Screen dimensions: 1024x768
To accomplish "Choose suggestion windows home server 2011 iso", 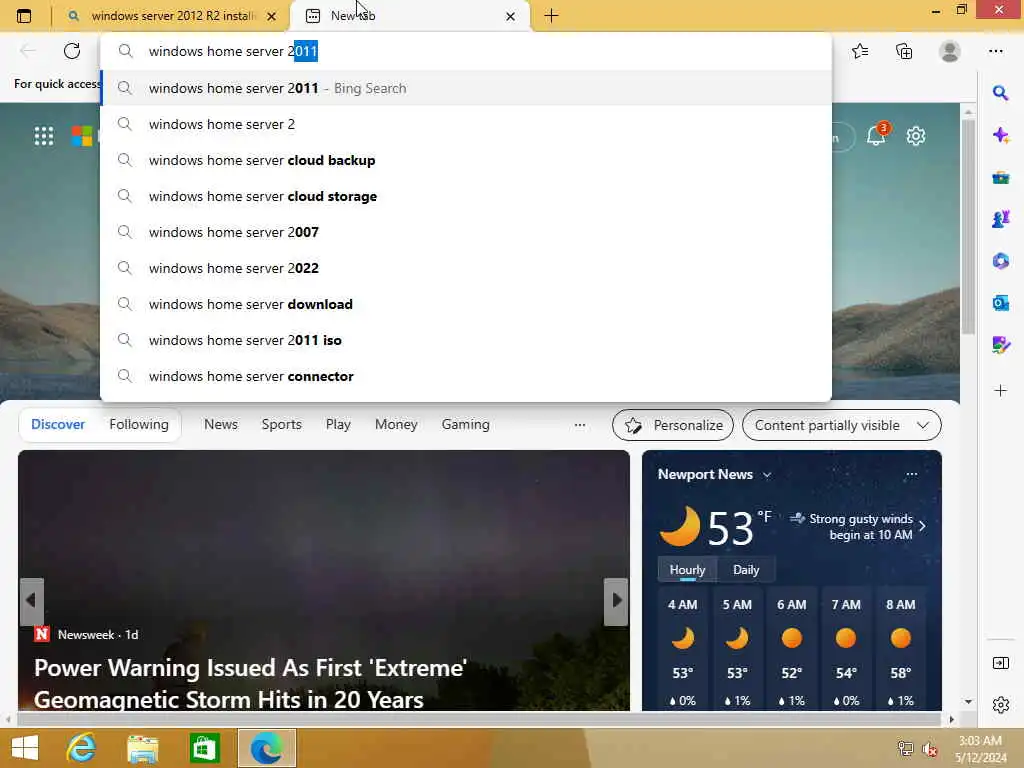I will [x=466, y=340].
